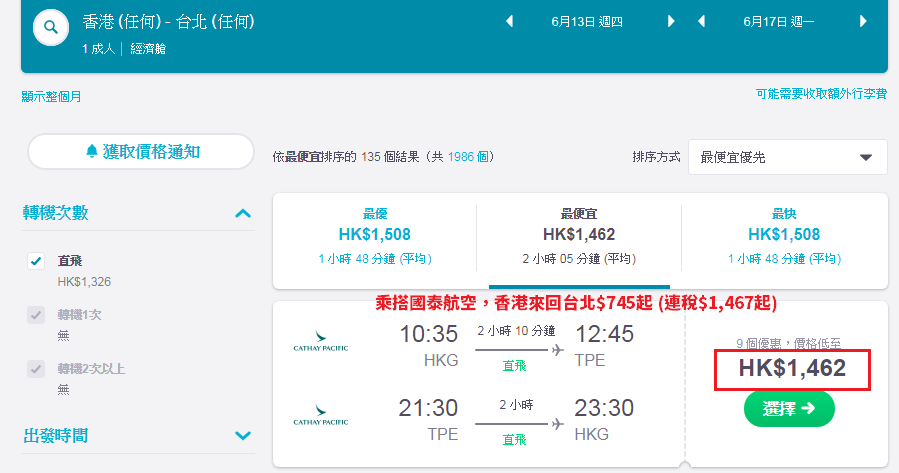Toggle the 轉機1次 checkbox
The width and height of the screenshot is (899, 473).
tap(36, 315)
